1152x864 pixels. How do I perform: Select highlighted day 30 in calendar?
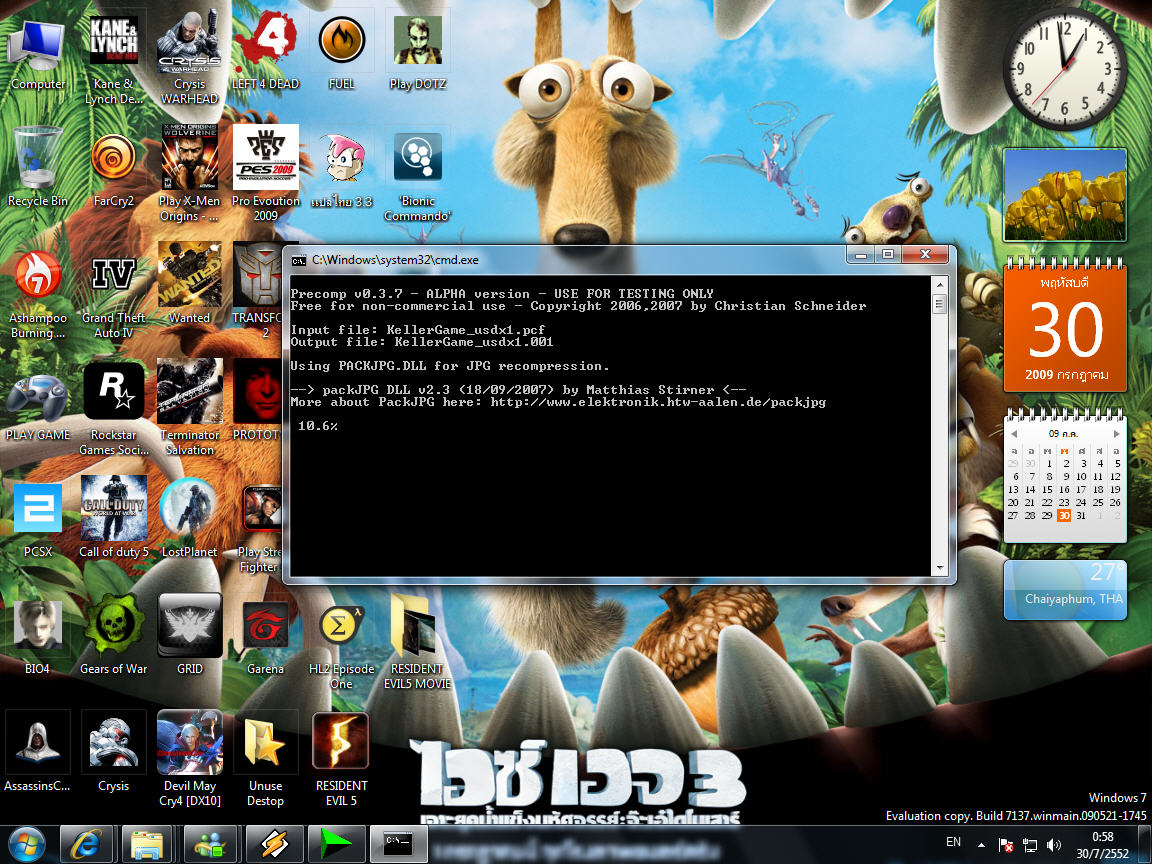(1064, 516)
